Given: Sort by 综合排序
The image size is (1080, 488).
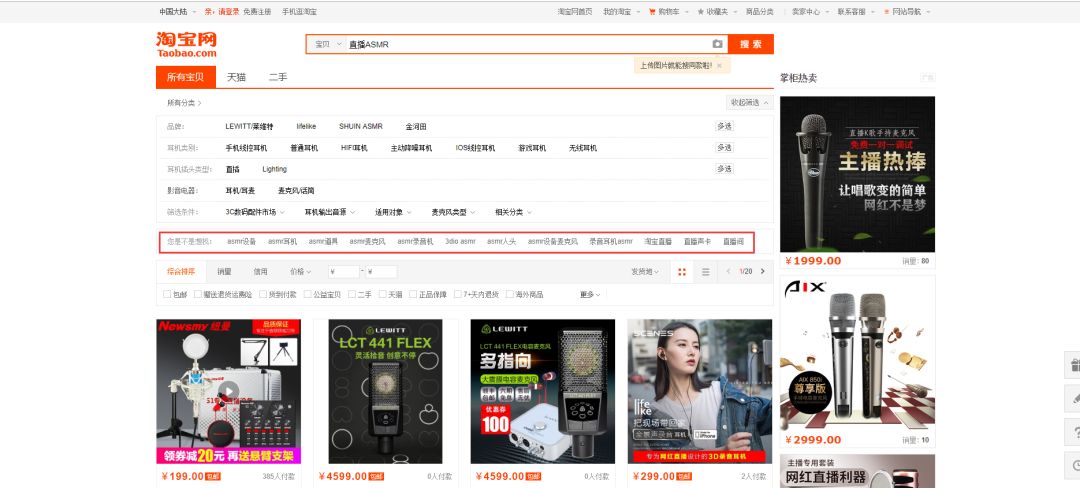Looking at the screenshot, I should [181, 272].
